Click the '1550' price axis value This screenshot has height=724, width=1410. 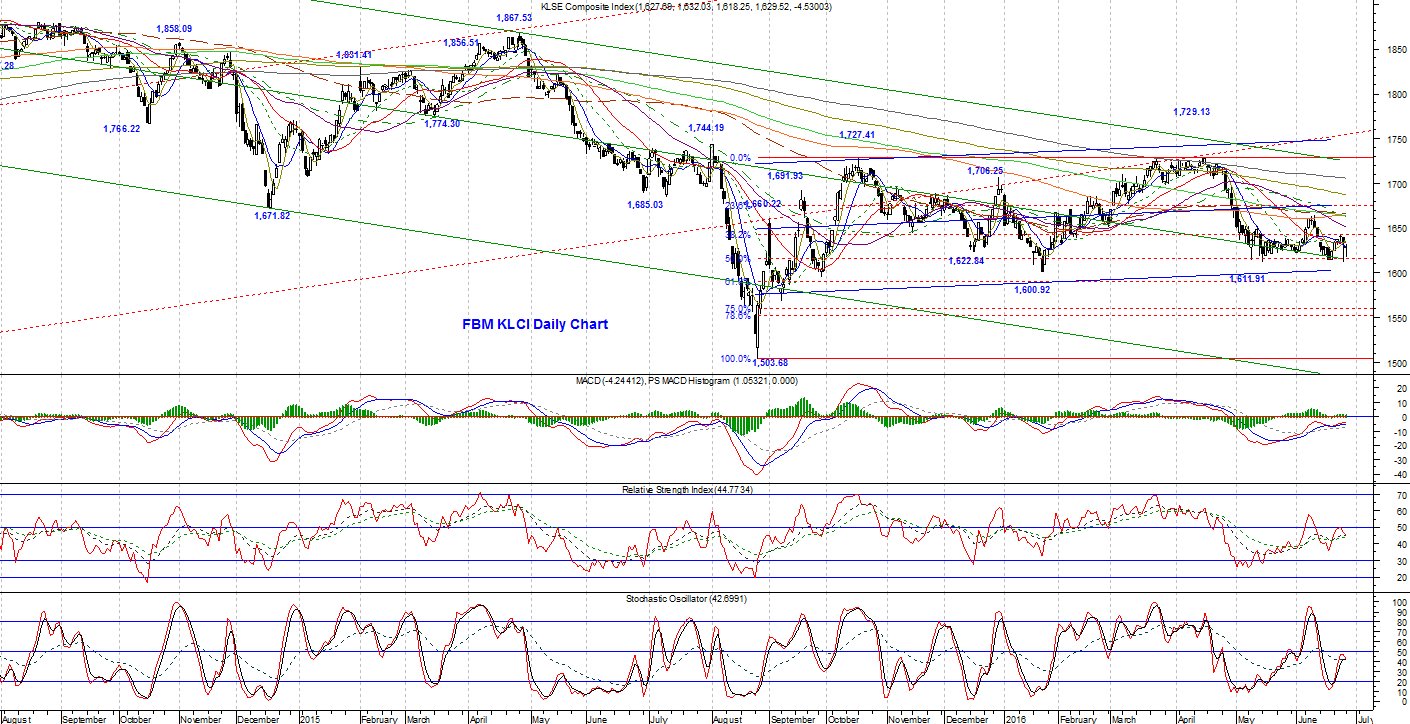(1397, 318)
